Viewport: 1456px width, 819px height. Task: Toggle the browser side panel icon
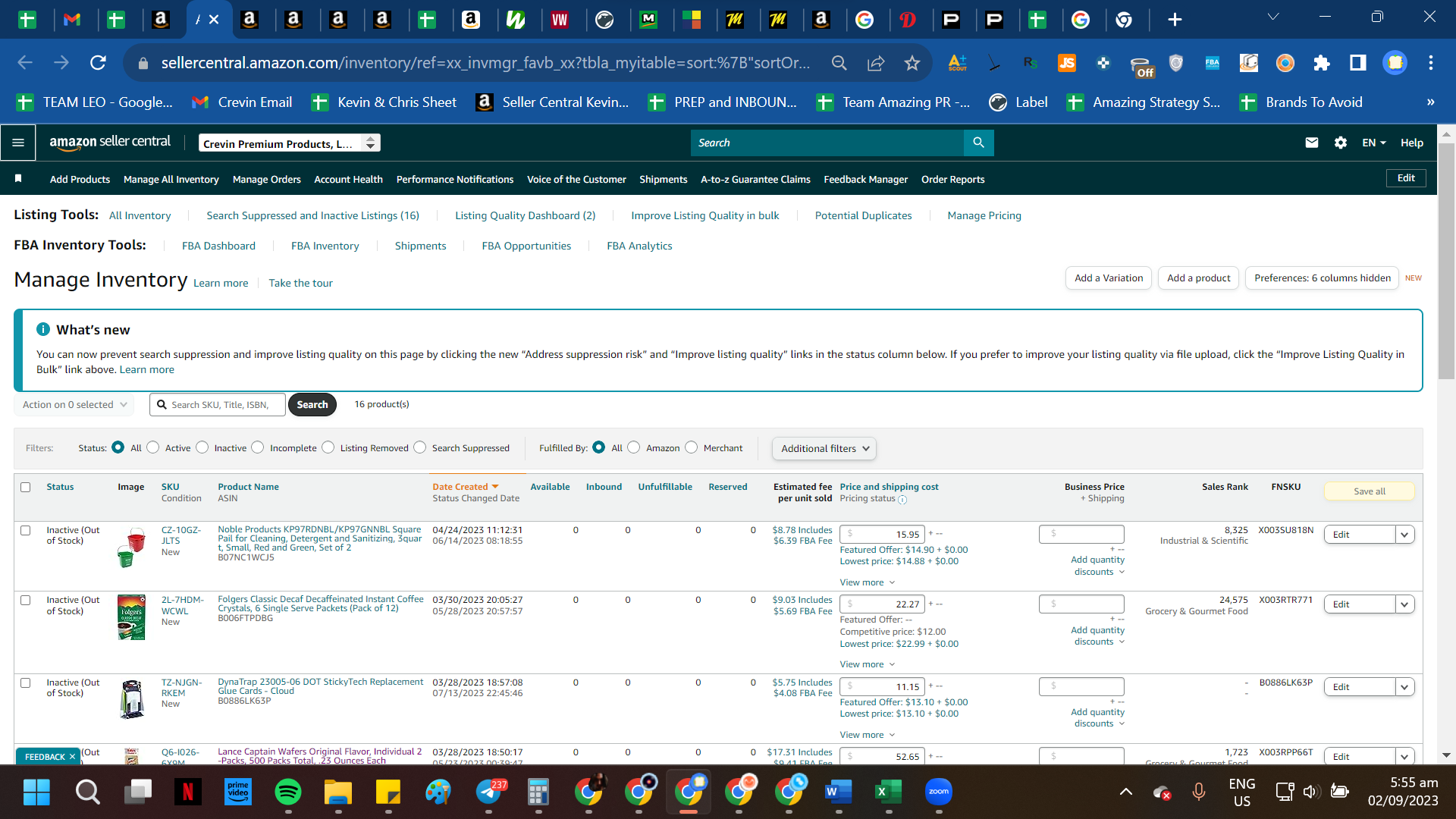[1357, 63]
